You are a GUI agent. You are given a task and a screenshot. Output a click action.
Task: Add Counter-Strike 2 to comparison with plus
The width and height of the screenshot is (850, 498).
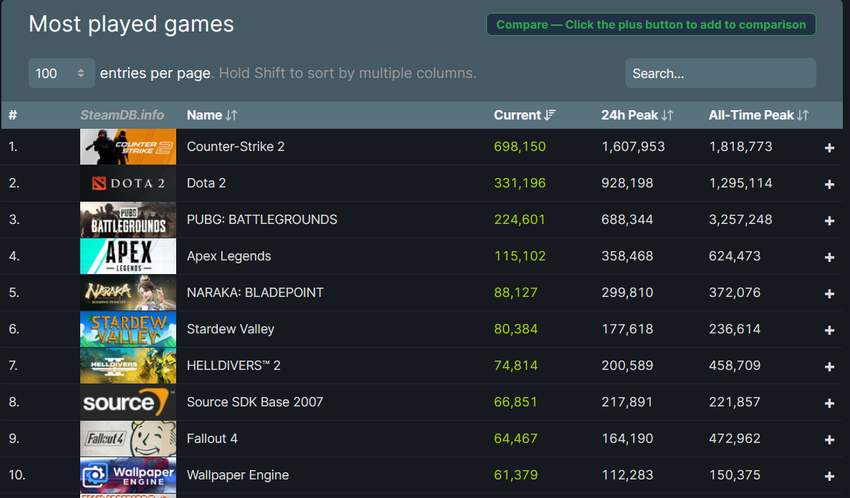829,148
